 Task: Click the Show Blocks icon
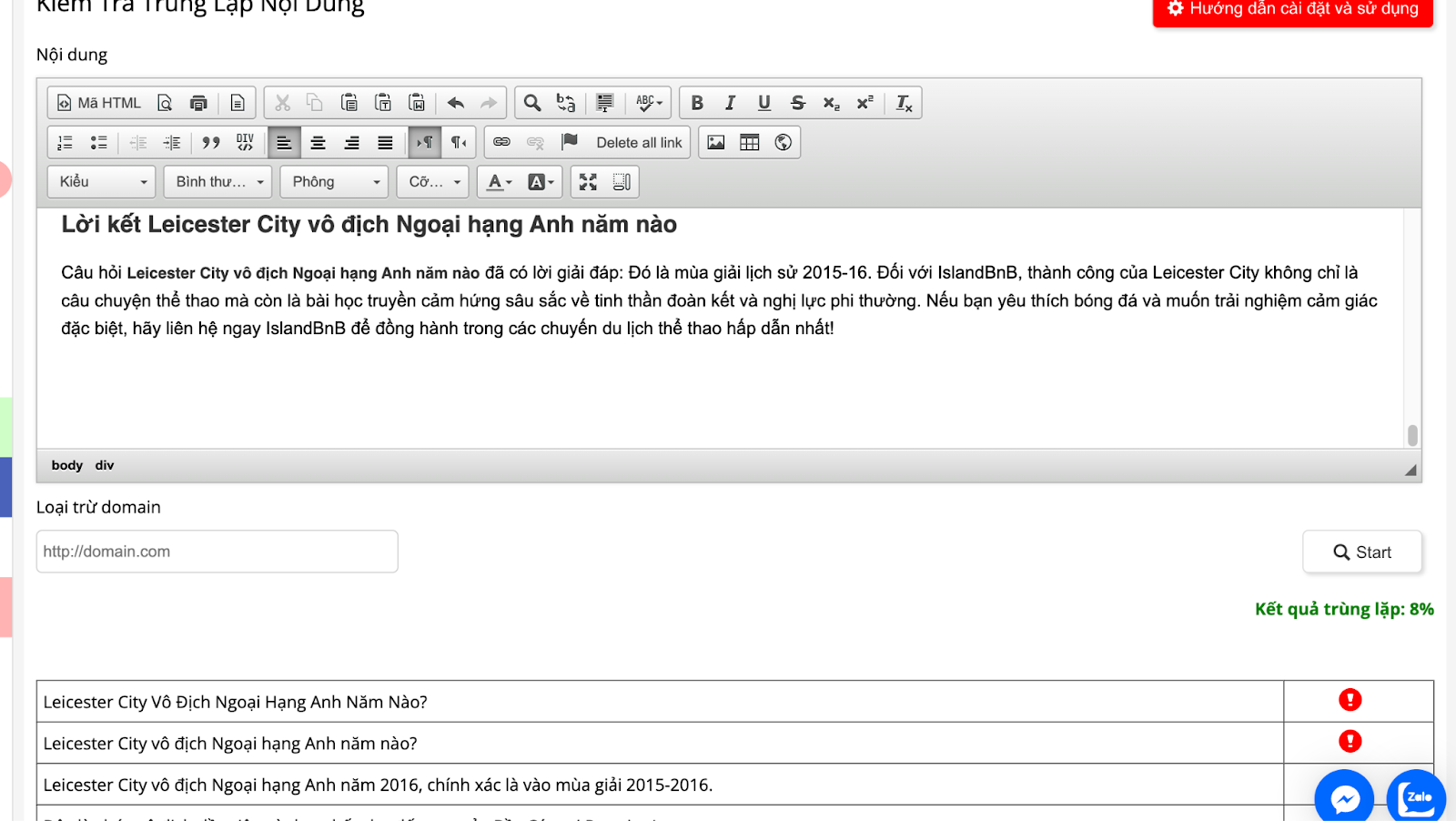pyautogui.click(x=622, y=182)
